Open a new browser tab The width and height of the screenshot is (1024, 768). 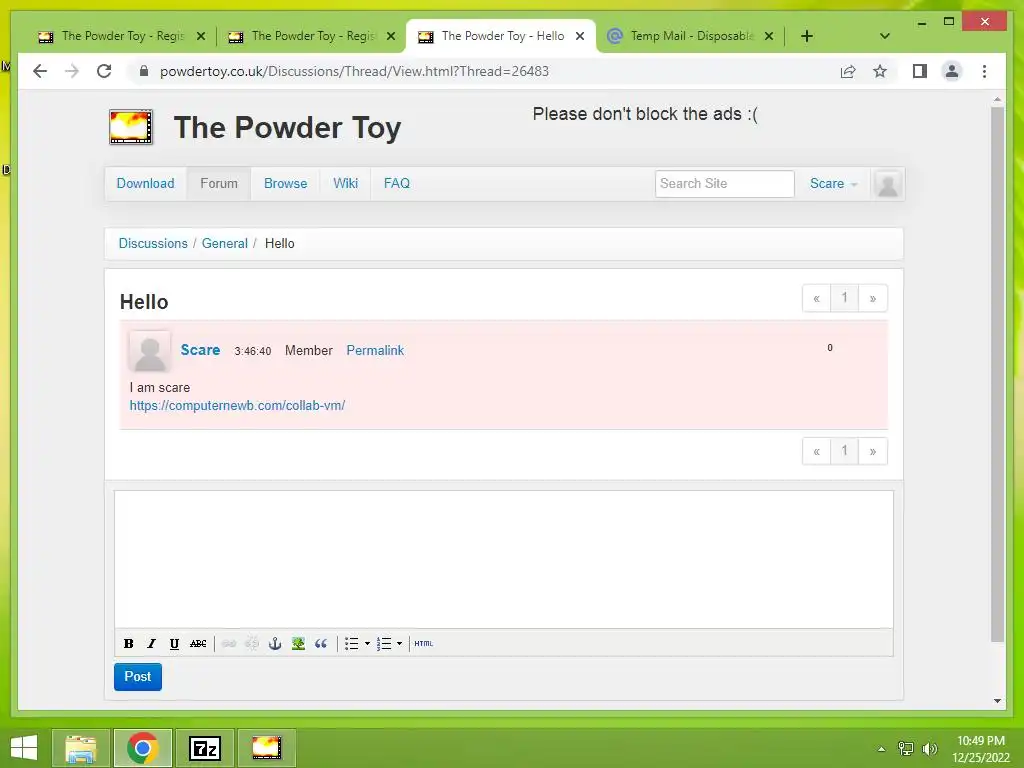tap(807, 36)
